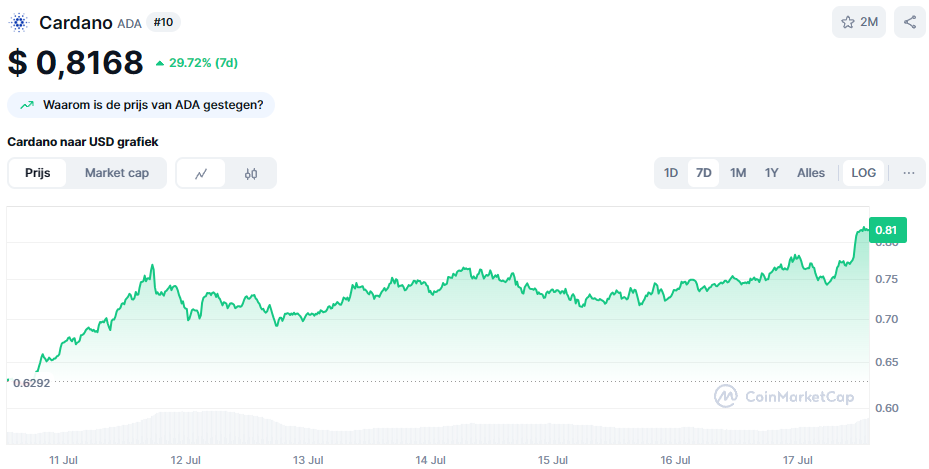Screen dimensions: 929x469
Task: Click the green 0.81 current price label
Action: point(888,230)
